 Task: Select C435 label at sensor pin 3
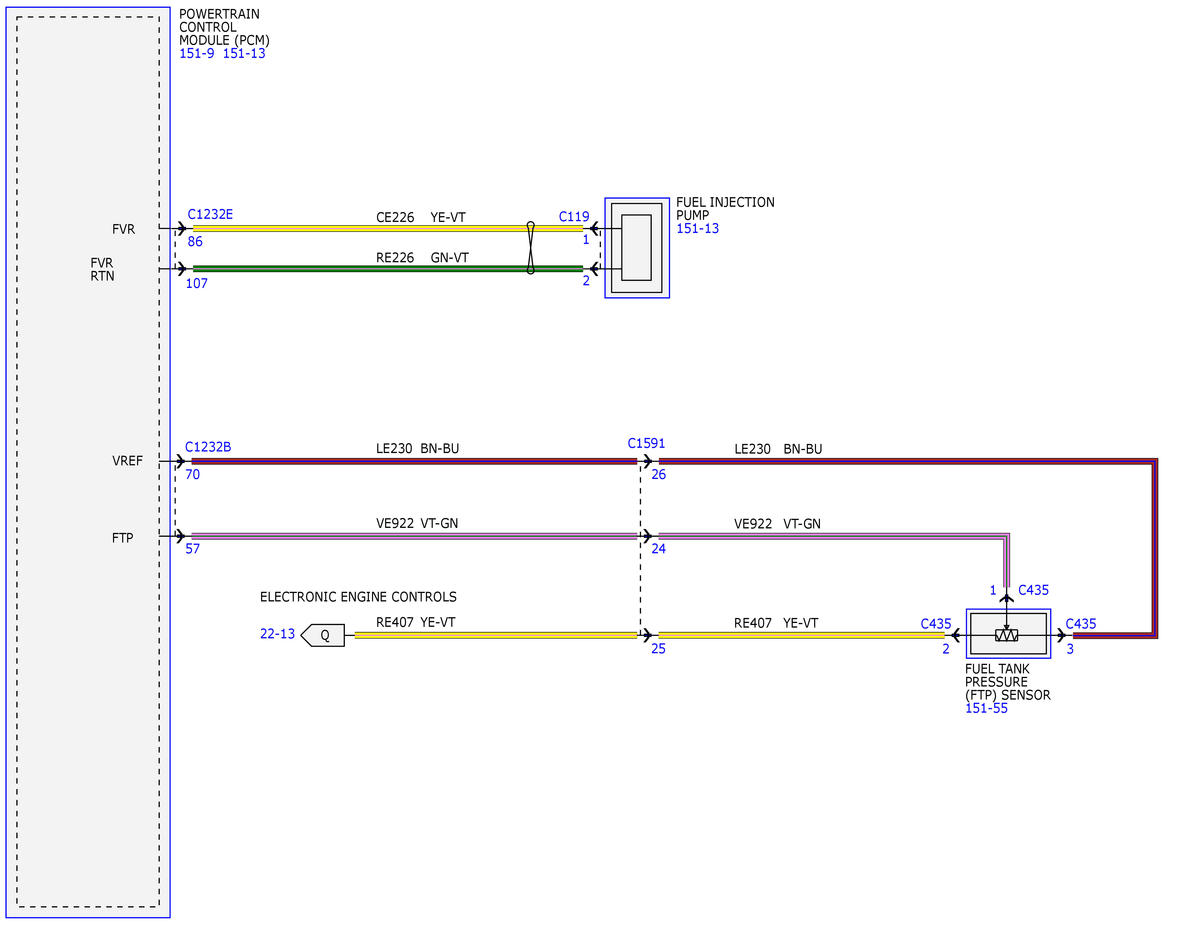point(1080,624)
